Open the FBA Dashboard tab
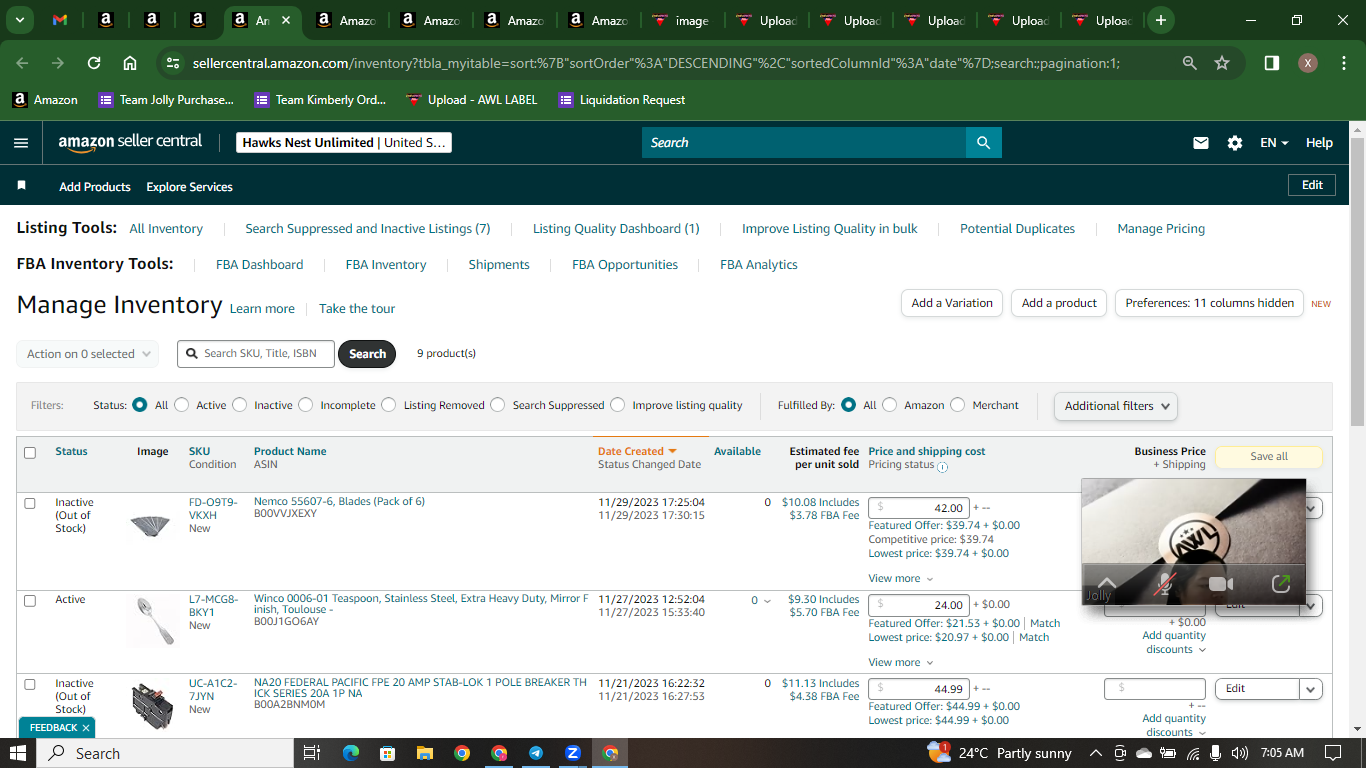1366x768 pixels. click(259, 265)
